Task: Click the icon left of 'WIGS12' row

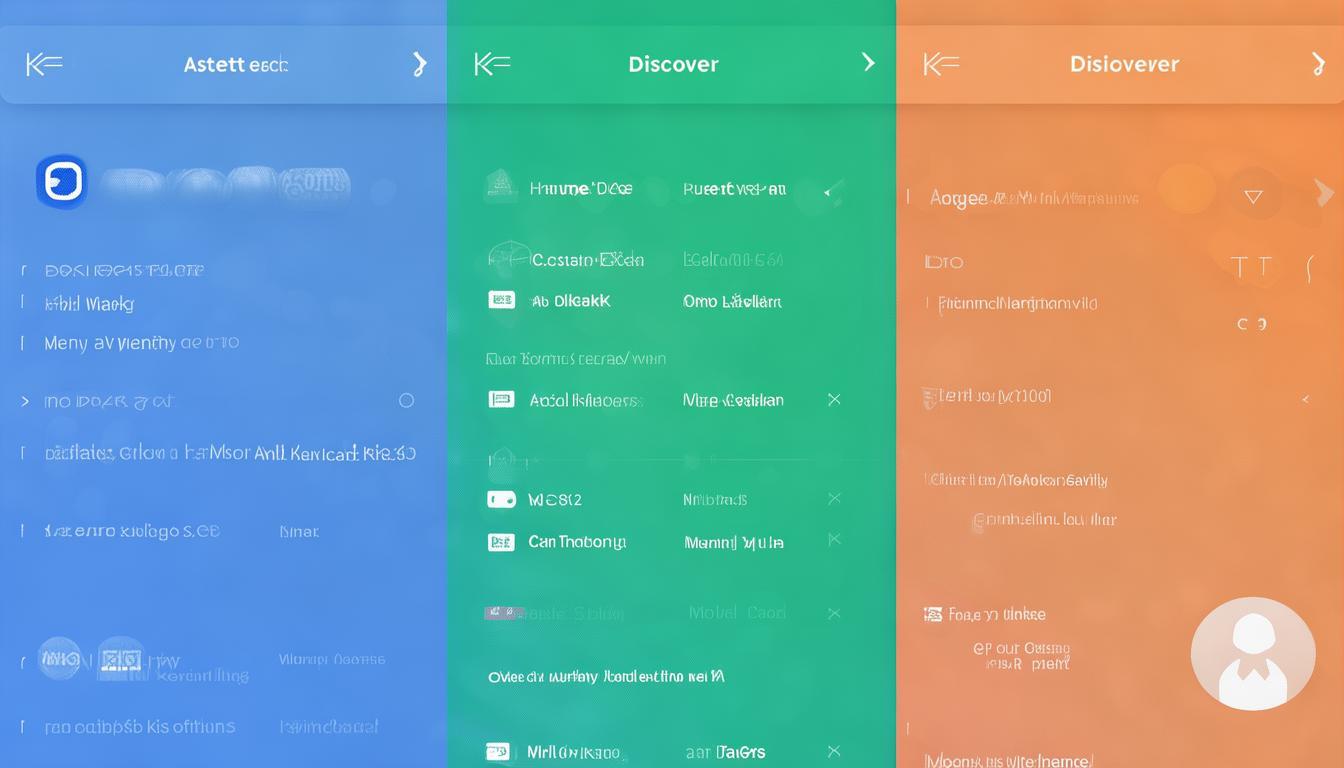Action: click(501, 499)
